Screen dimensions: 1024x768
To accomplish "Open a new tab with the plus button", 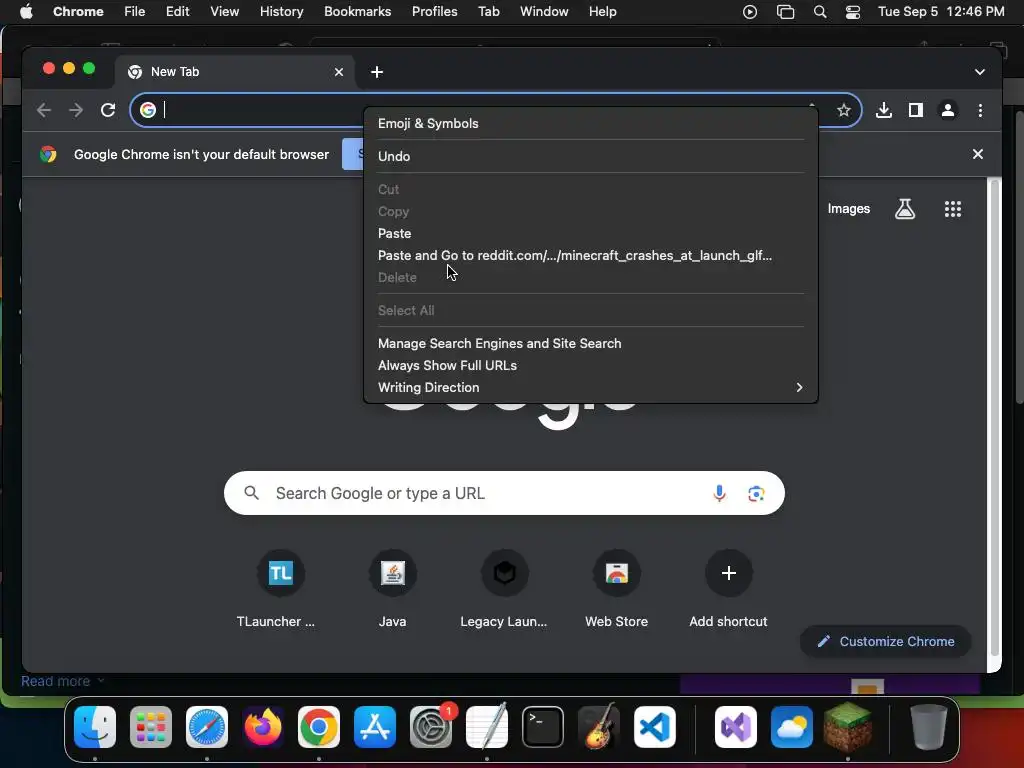I will click(377, 72).
